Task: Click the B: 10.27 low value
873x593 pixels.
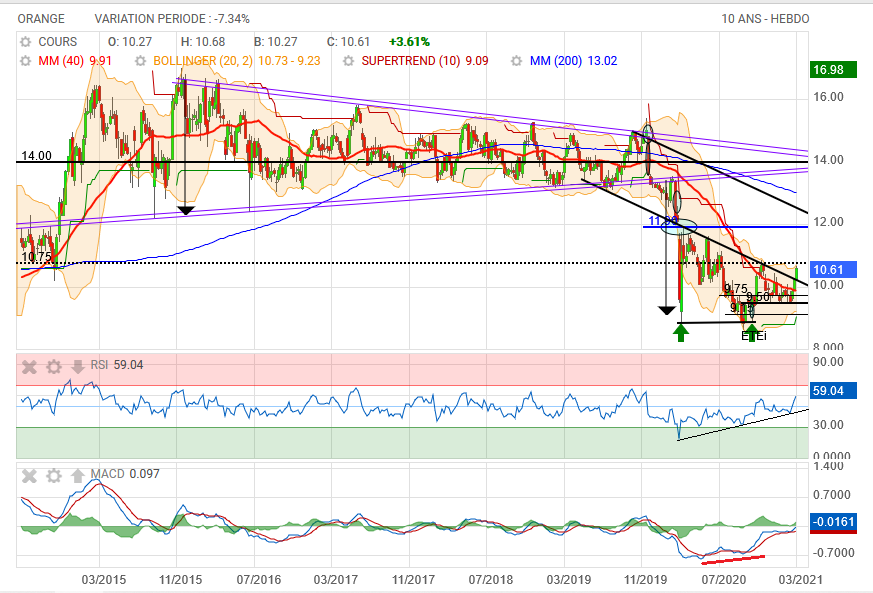Action: (x=276, y=42)
